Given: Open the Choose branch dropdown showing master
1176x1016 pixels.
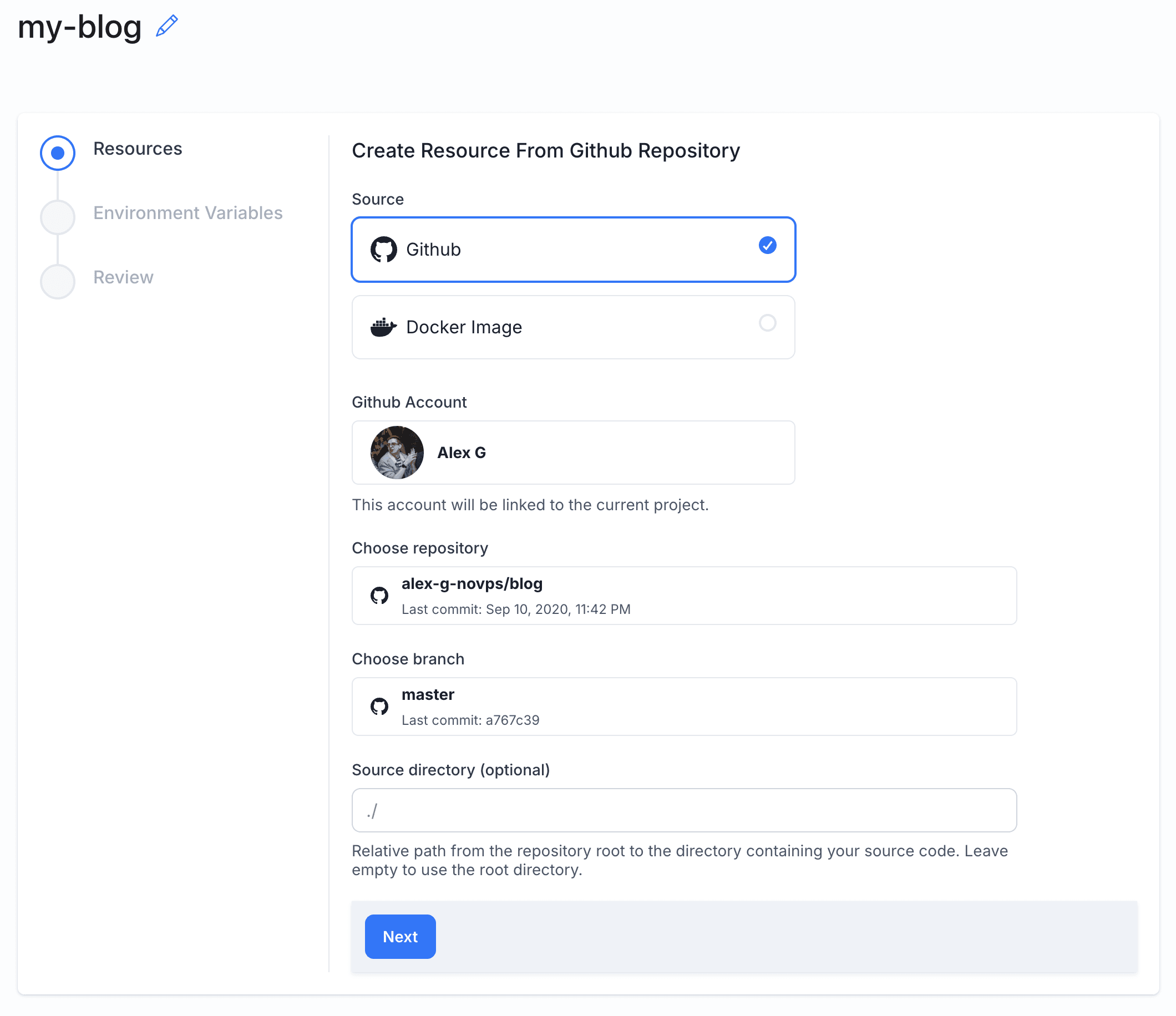Looking at the screenshot, I should pos(683,705).
